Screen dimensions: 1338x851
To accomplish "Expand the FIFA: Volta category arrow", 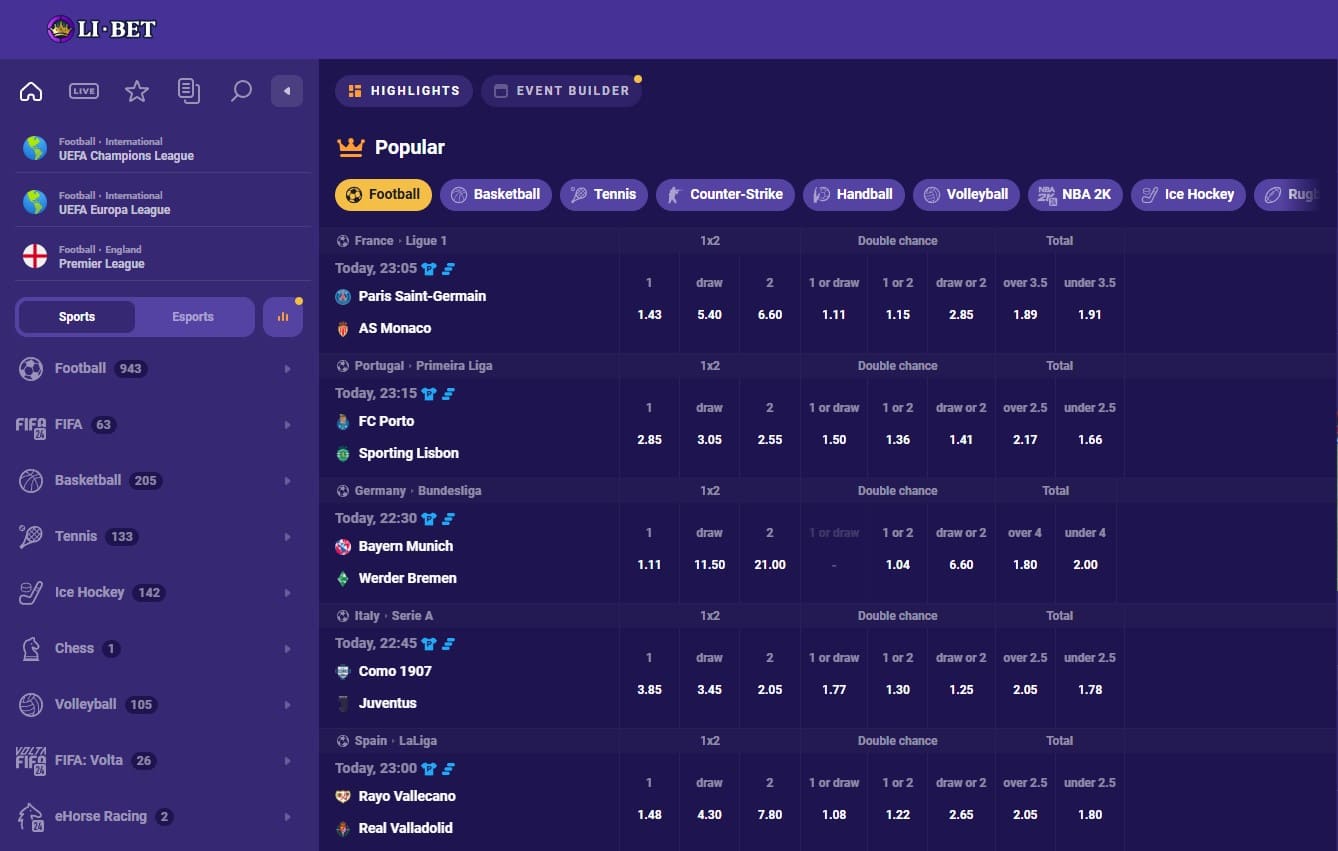I will coord(287,761).
